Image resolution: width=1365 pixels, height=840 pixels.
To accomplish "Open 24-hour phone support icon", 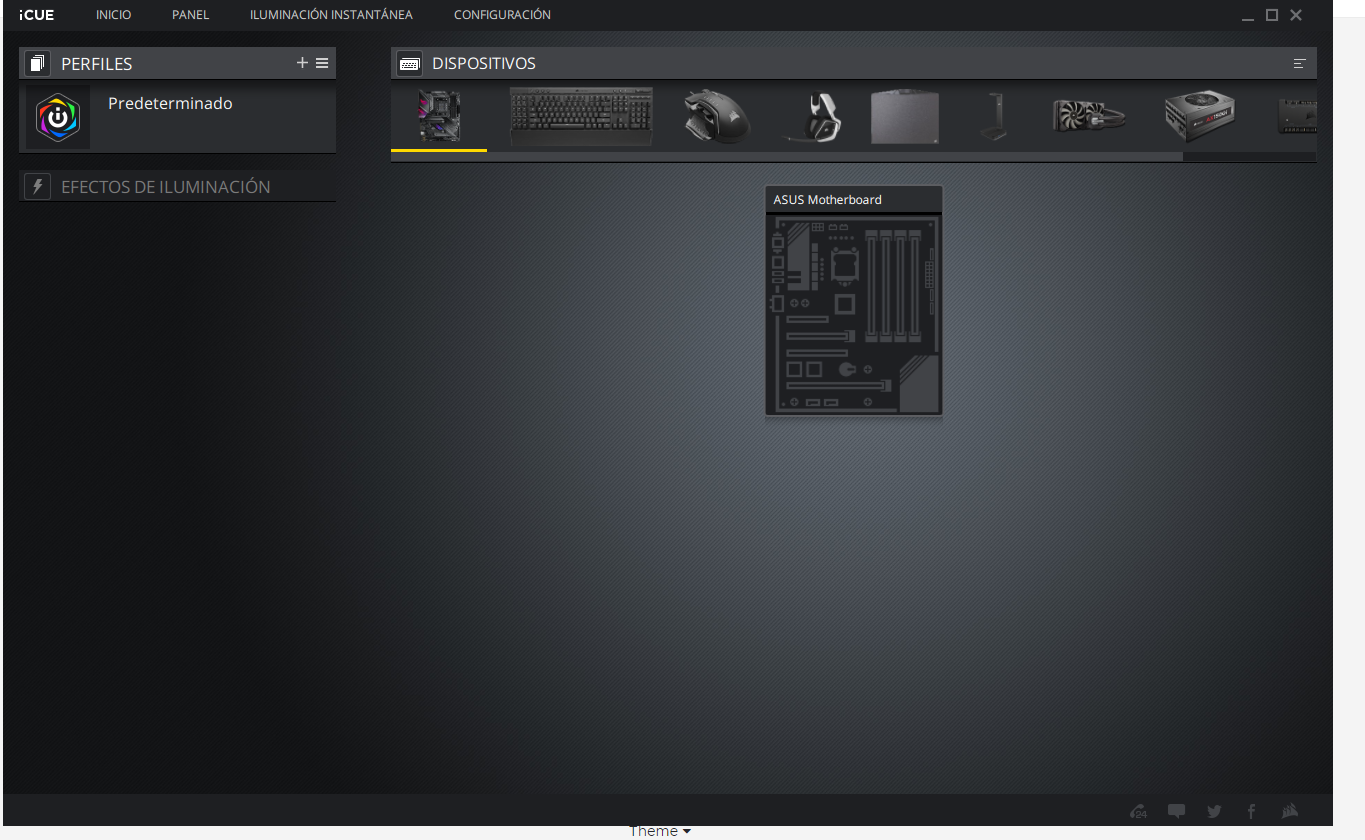I will (1138, 811).
